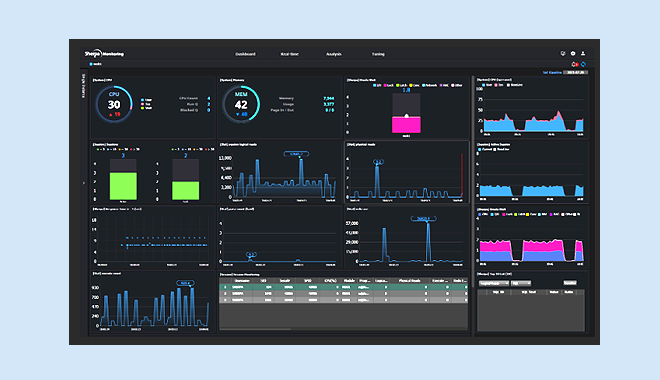Click the peak tooltip on physical reads chart
660x380 pixels.
point(378,162)
